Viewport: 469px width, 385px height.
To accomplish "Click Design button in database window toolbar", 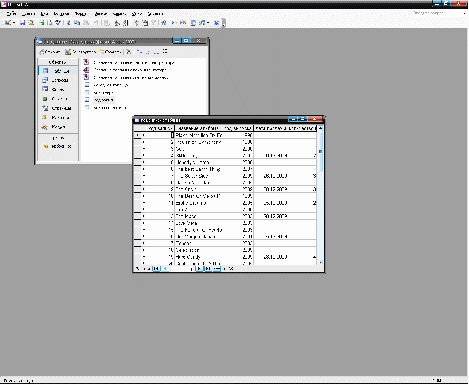I will [x=80, y=52].
